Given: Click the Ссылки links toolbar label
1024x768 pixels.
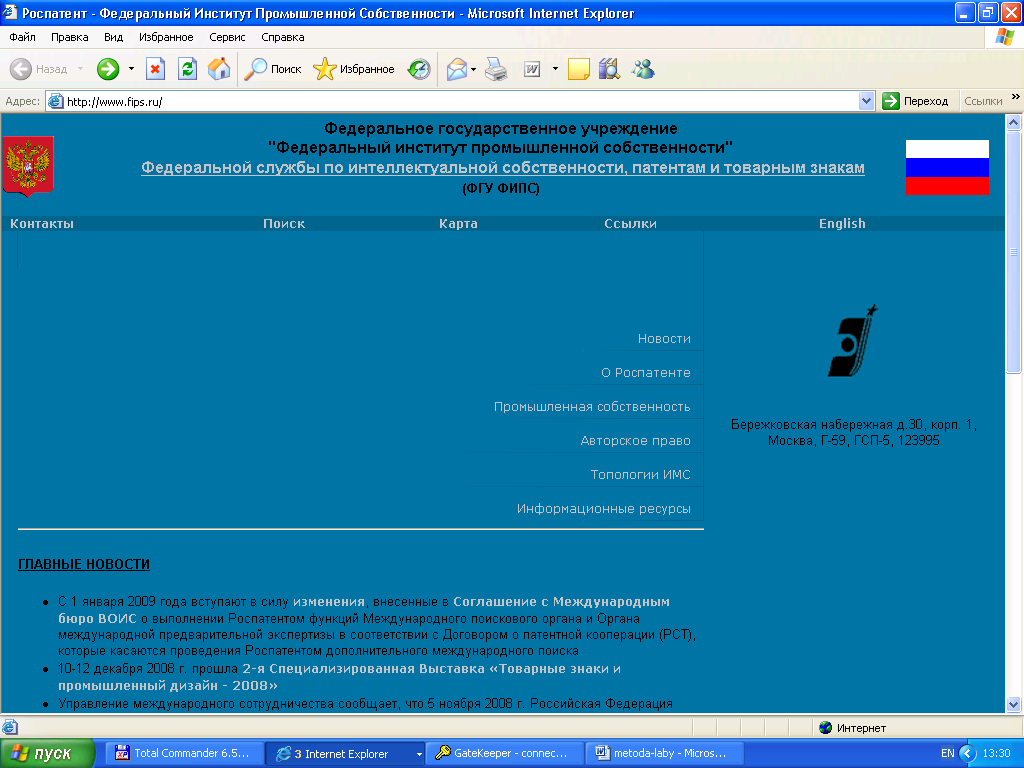Looking at the screenshot, I should pos(983,101).
